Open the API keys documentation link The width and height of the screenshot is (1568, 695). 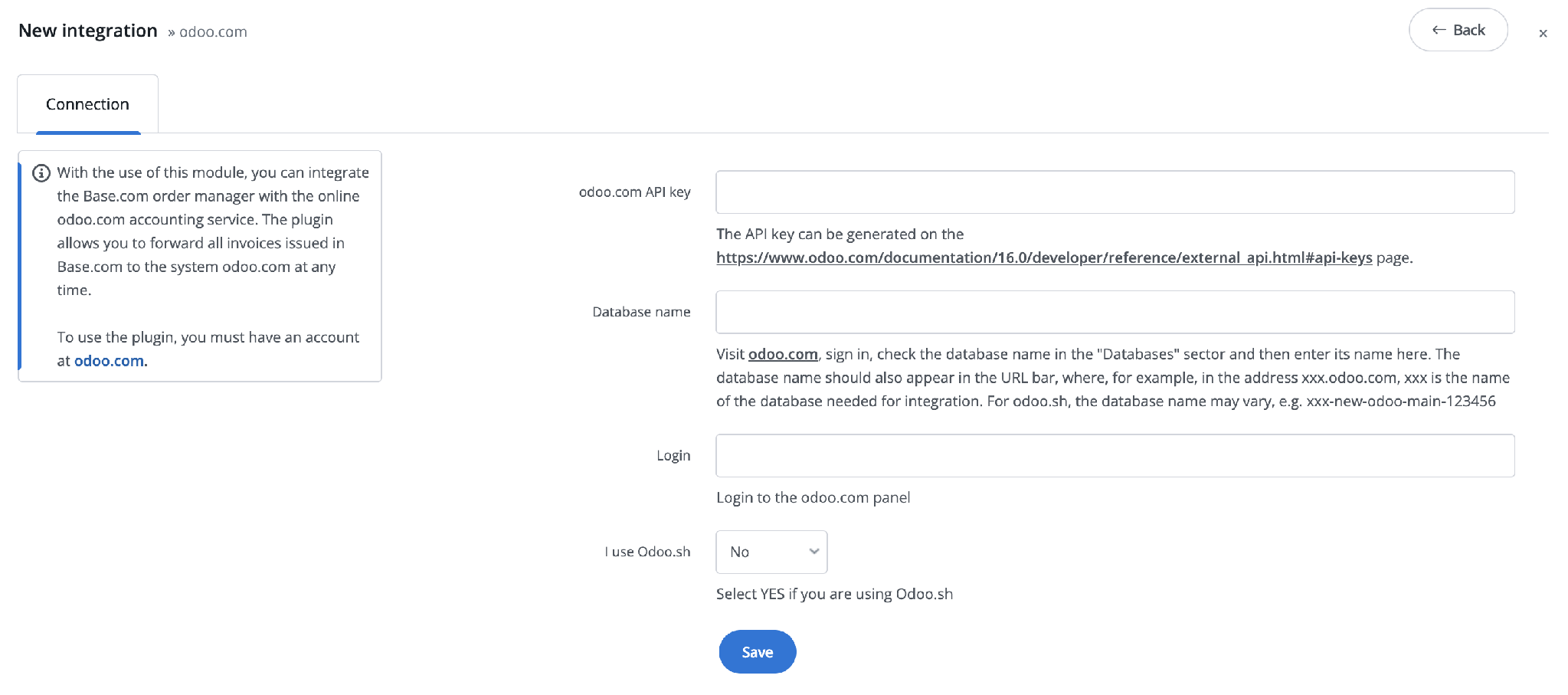coord(1044,258)
